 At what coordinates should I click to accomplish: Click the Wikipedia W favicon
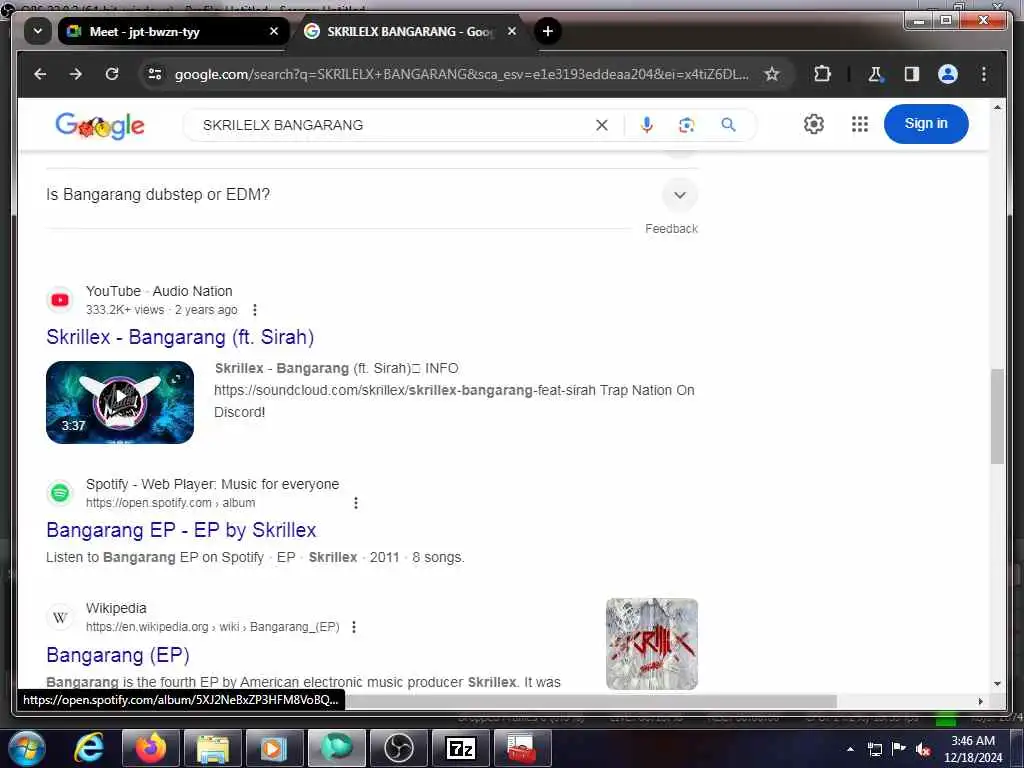[x=60, y=617]
